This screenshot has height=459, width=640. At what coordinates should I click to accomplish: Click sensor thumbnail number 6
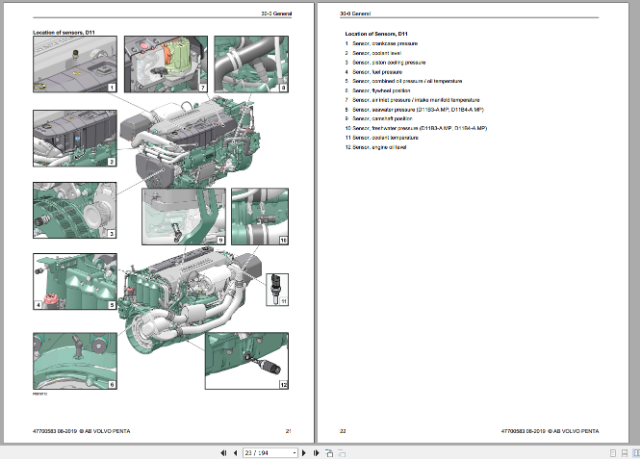75,361
